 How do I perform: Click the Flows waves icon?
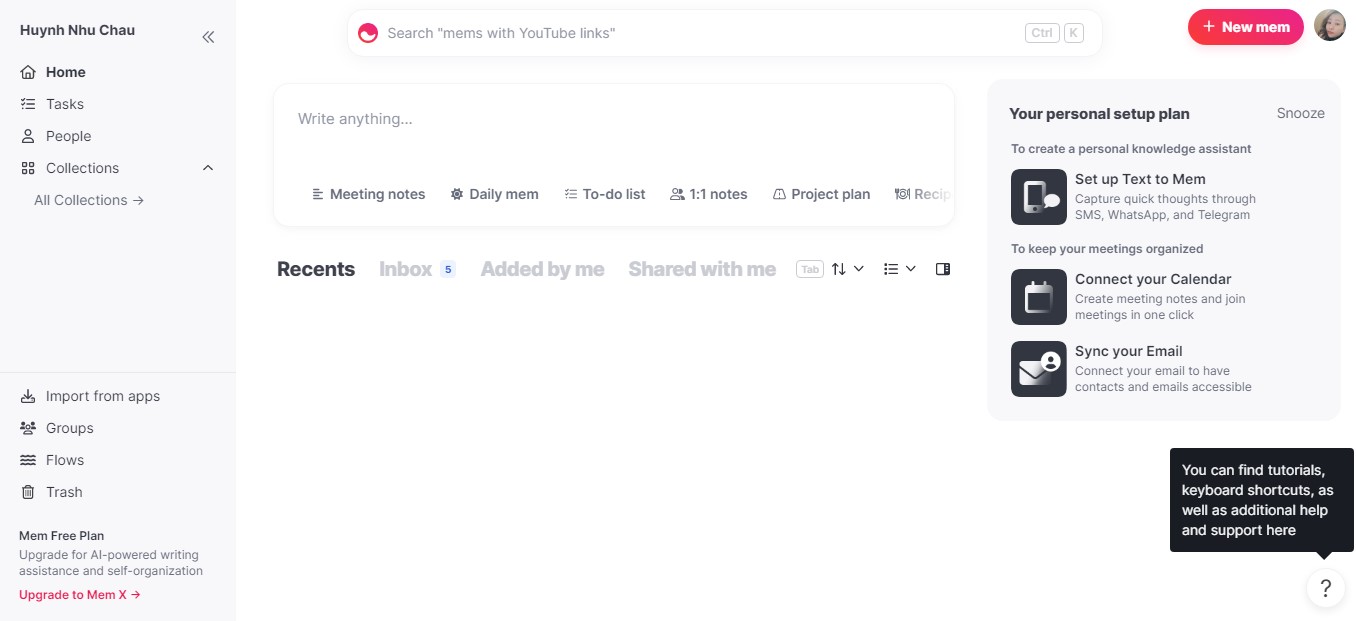(28, 460)
